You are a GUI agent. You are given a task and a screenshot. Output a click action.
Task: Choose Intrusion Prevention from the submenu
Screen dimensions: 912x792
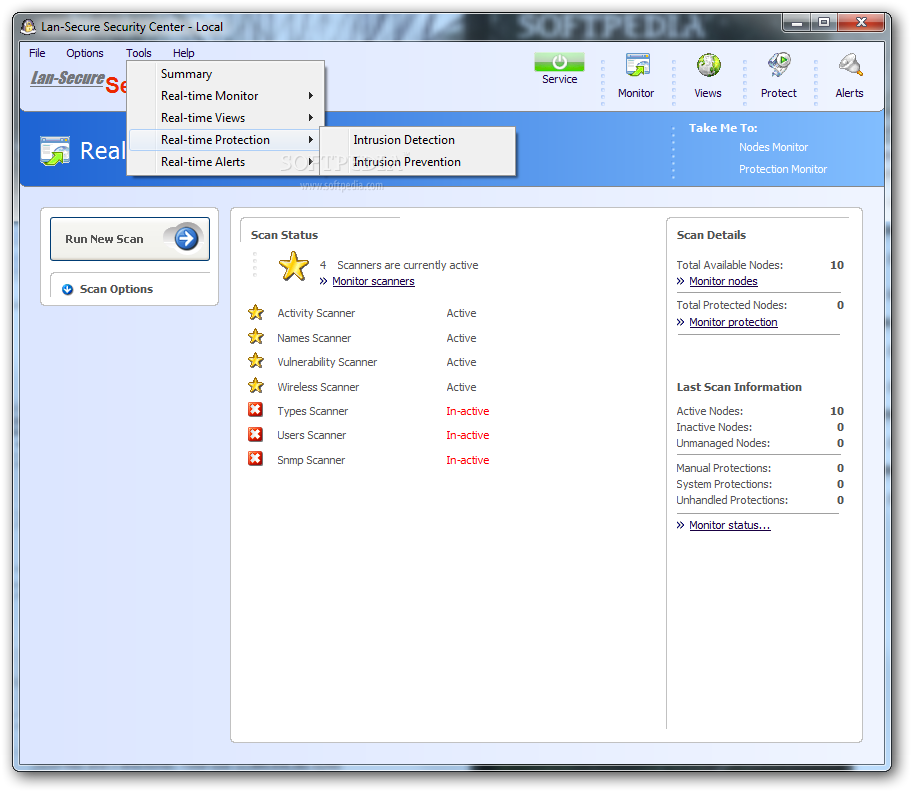[x=417, y=162]
